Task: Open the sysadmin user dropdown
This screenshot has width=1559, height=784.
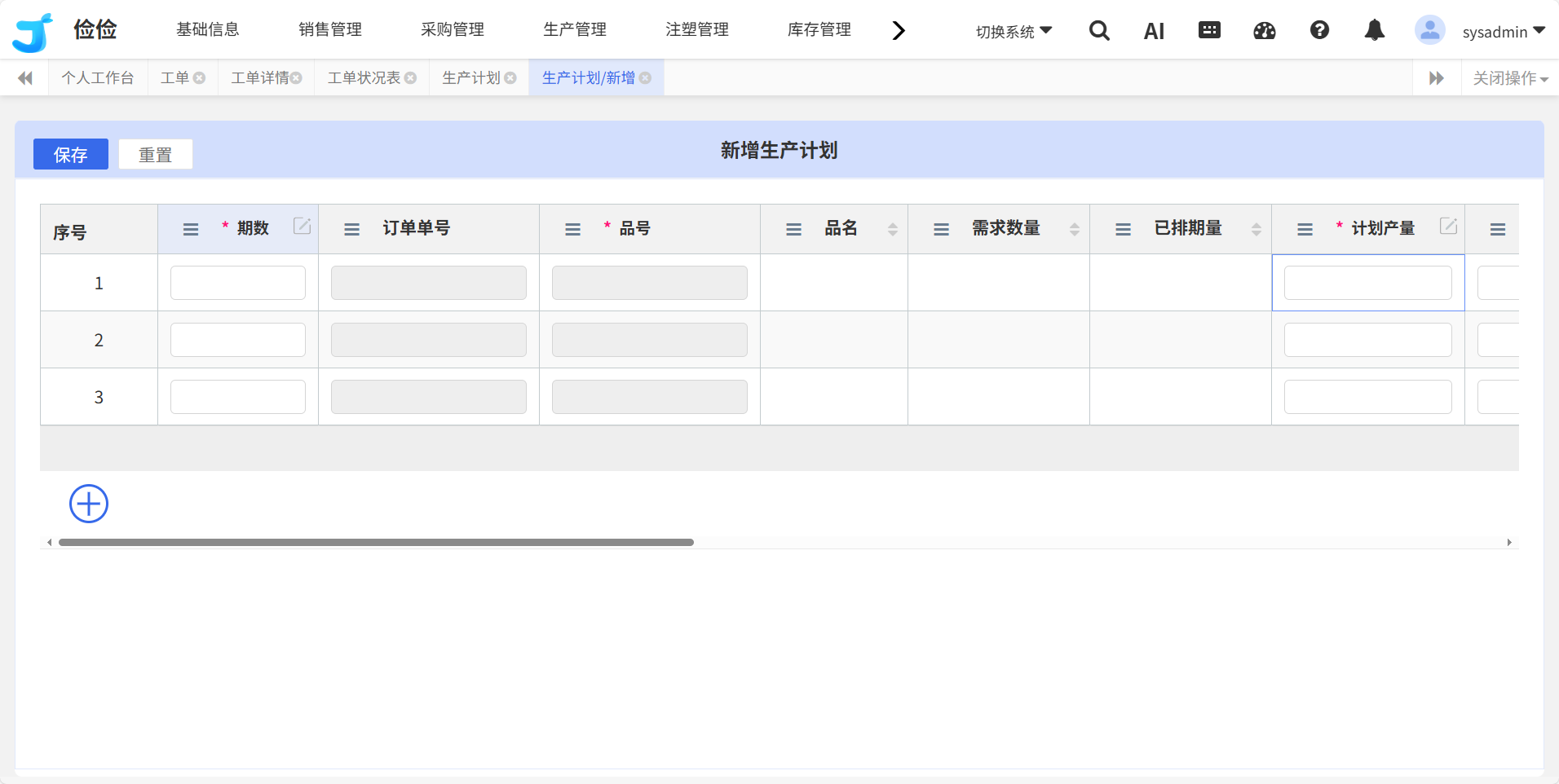Action: 1503,32
